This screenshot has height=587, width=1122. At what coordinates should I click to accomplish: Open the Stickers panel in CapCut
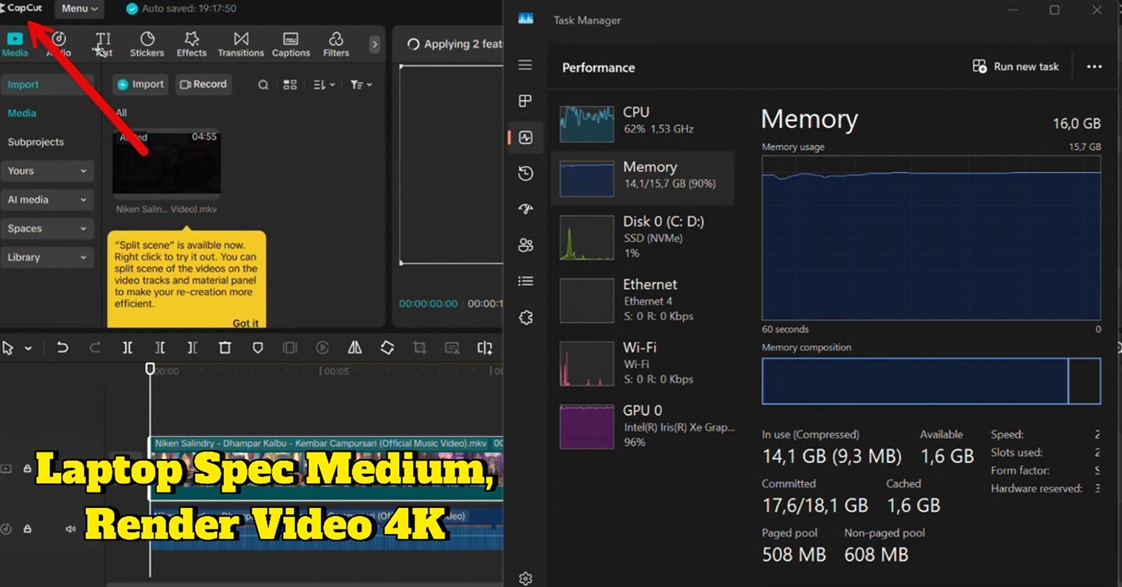[x=147, y=44]
